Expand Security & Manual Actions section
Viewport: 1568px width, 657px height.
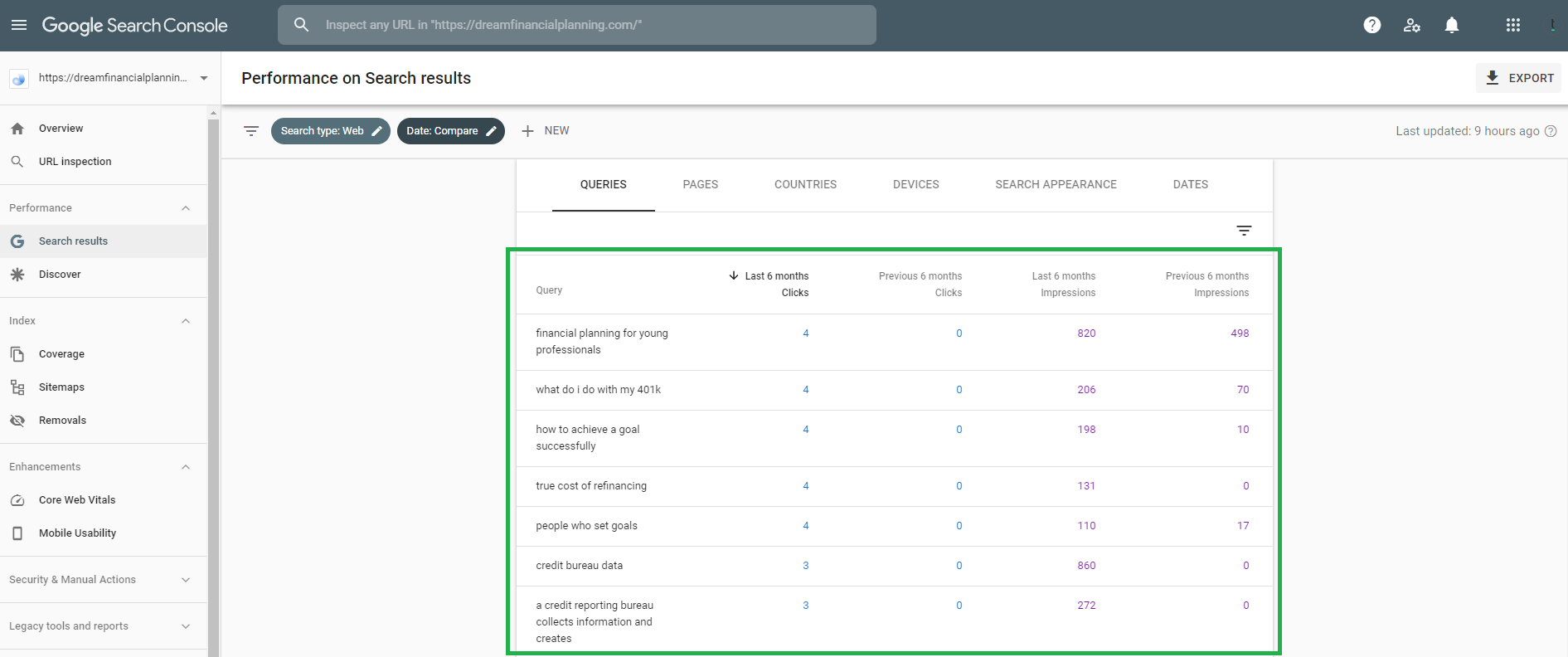point(186,580)
